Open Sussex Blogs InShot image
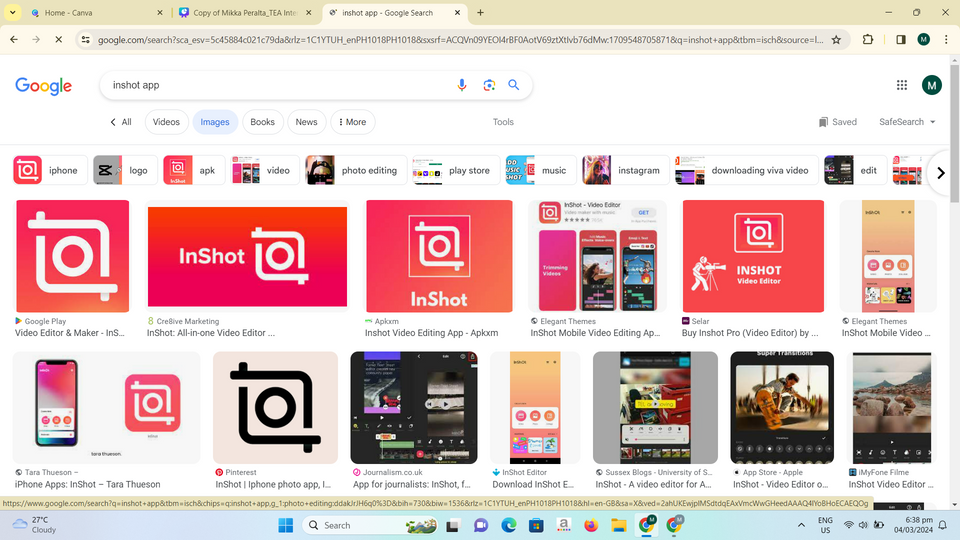 pos(655,407)
